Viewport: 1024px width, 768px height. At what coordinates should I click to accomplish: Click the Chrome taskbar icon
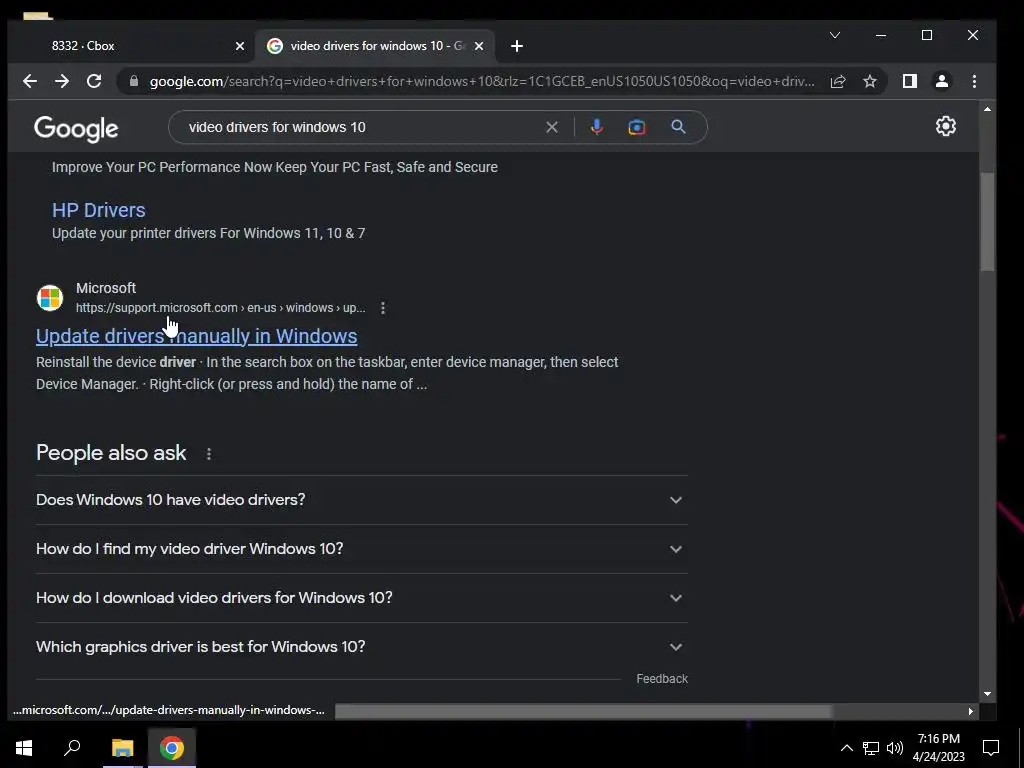coord(172,748)
